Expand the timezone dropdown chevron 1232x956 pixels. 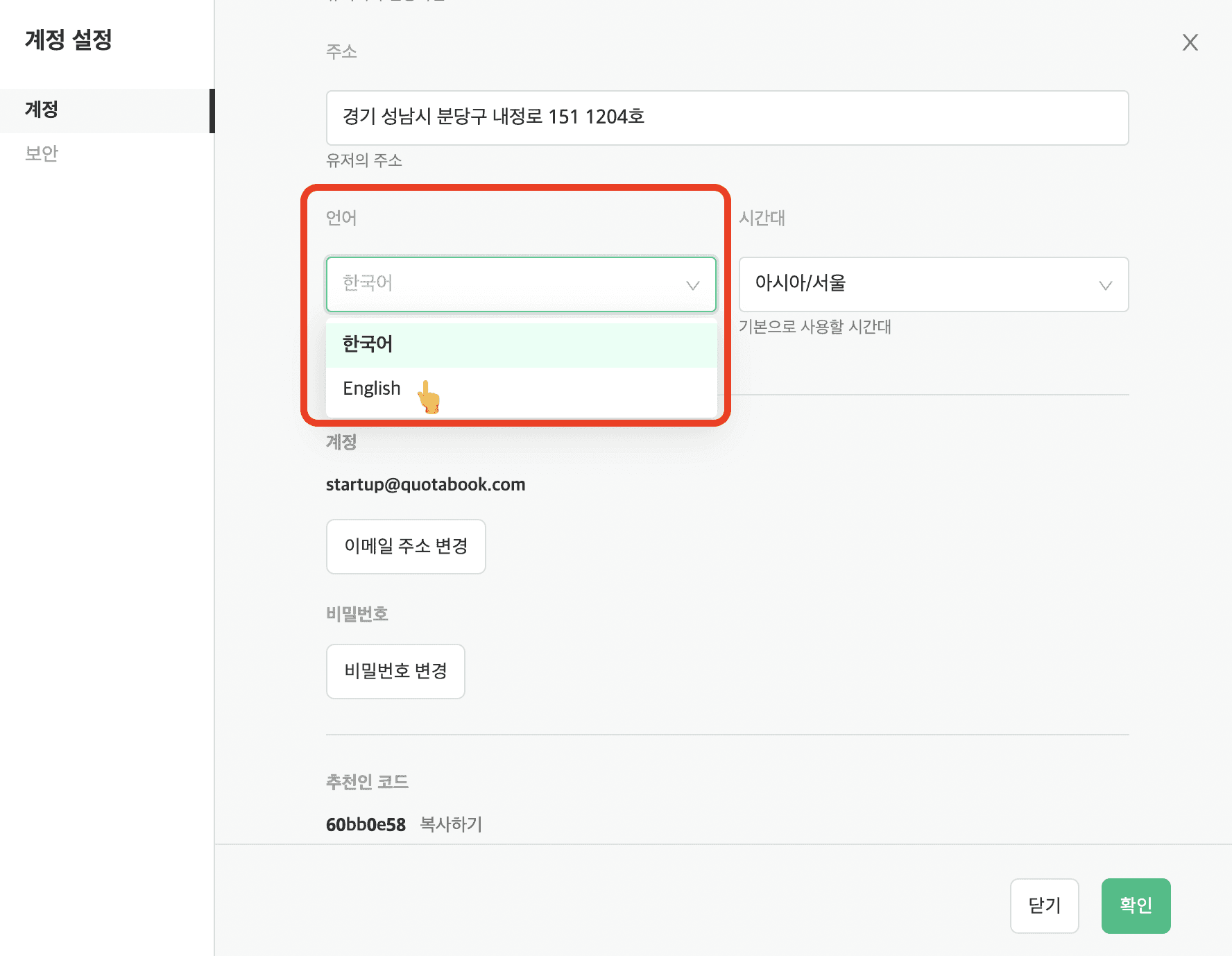point(1105,285)
